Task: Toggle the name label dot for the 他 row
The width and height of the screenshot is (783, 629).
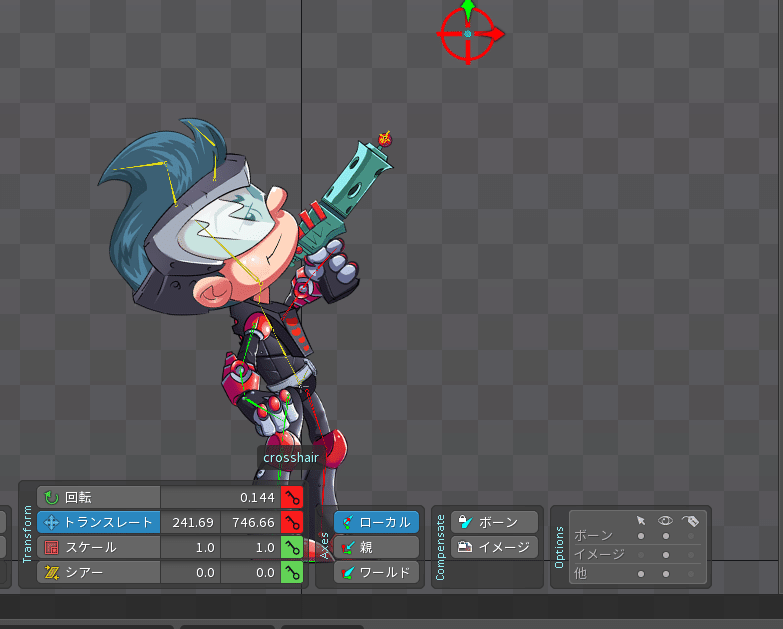Action: coord(691,574)
